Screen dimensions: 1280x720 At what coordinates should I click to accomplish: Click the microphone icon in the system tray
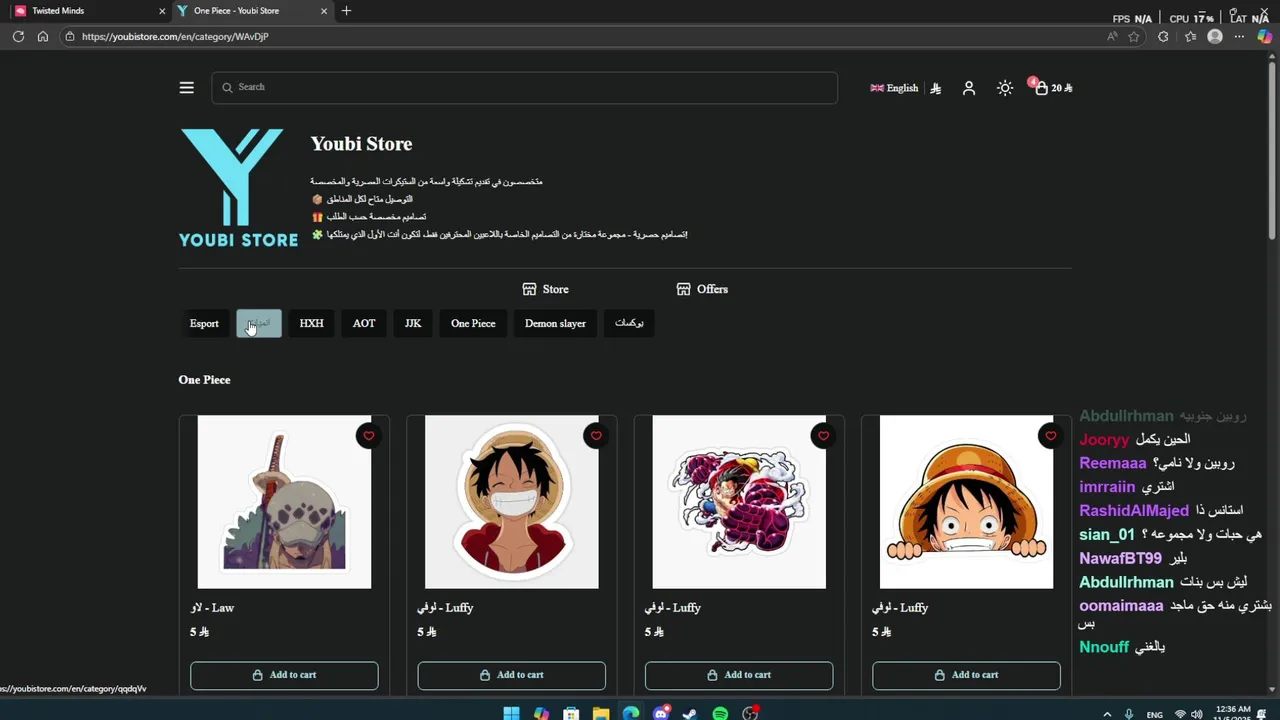click(1129, 714)
